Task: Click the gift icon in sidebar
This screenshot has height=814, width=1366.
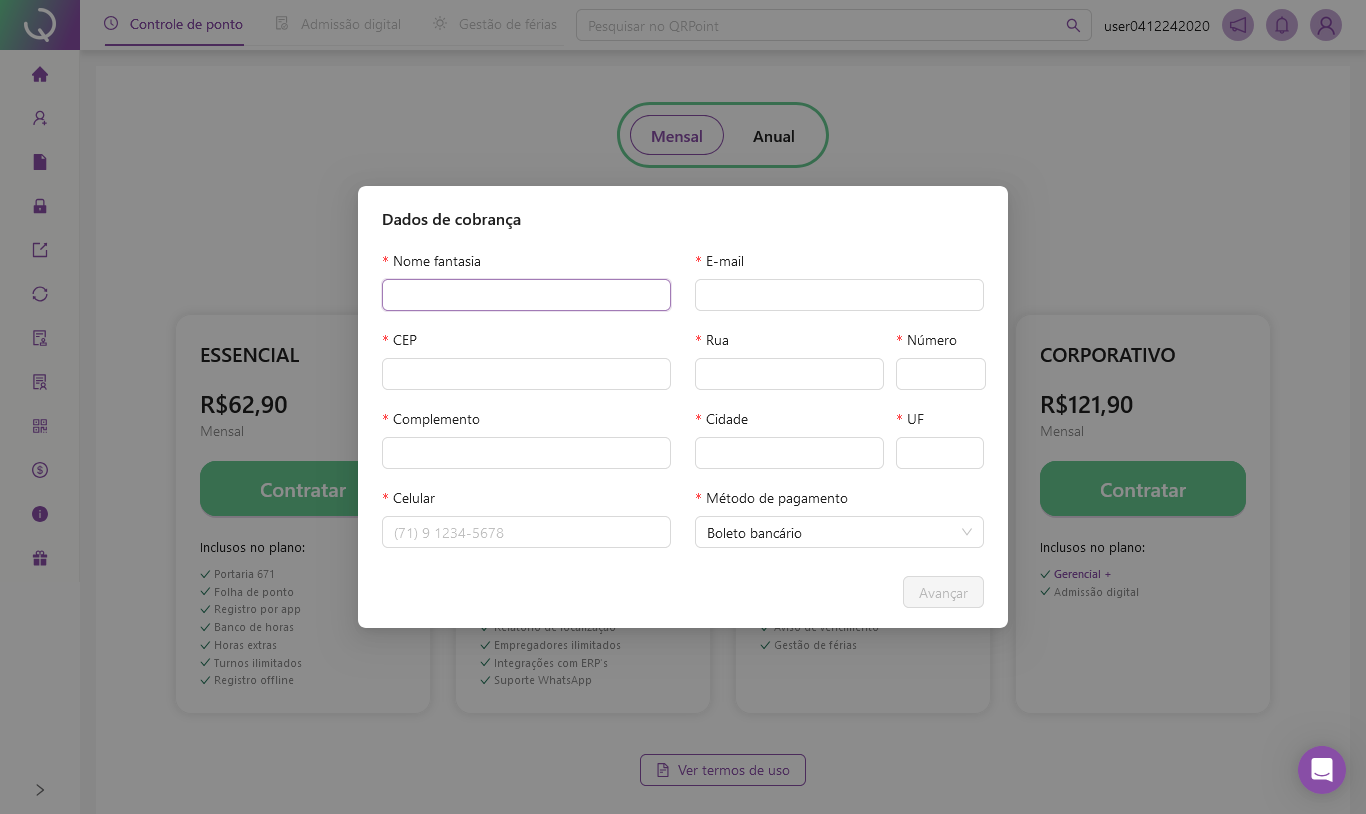Action: pyautogui.click(x=40, y=558)
